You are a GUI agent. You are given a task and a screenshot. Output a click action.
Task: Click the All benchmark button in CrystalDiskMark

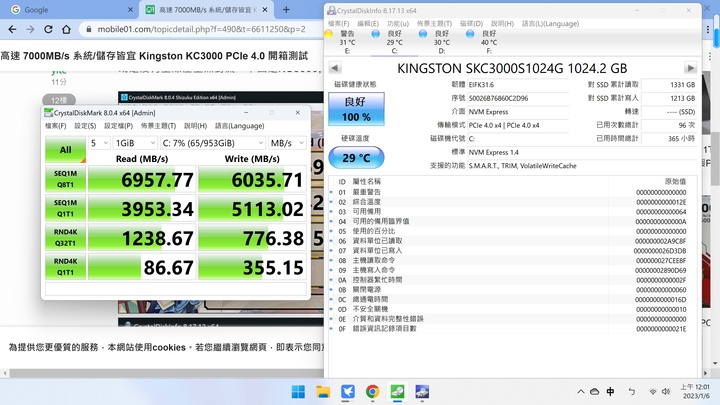click(65, 149)
